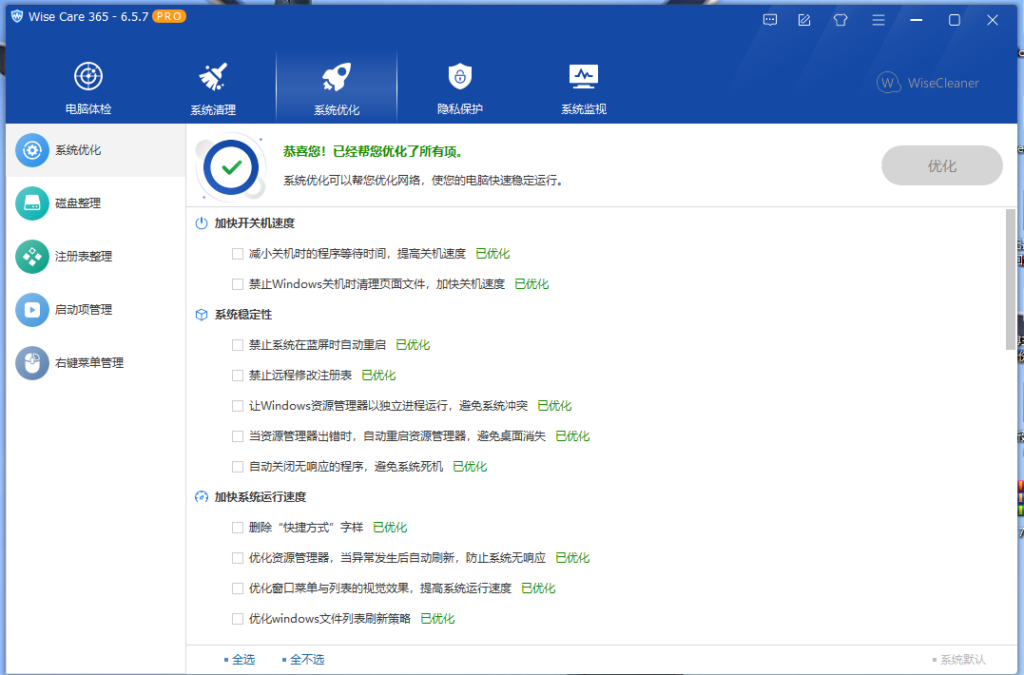Image resolution: width=1024 pixels, height=675 pixels.
Task: Click 已优化 status next to 禁止远程修改注册表
Action: [x=379, y=375]
